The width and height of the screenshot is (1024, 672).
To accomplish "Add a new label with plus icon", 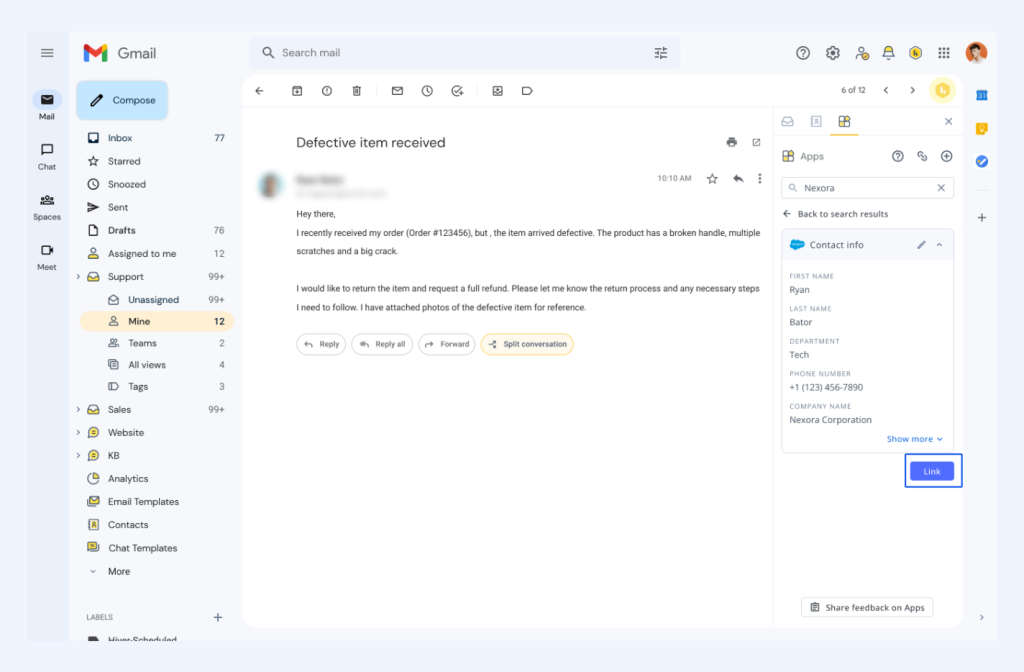I will 218,617.
